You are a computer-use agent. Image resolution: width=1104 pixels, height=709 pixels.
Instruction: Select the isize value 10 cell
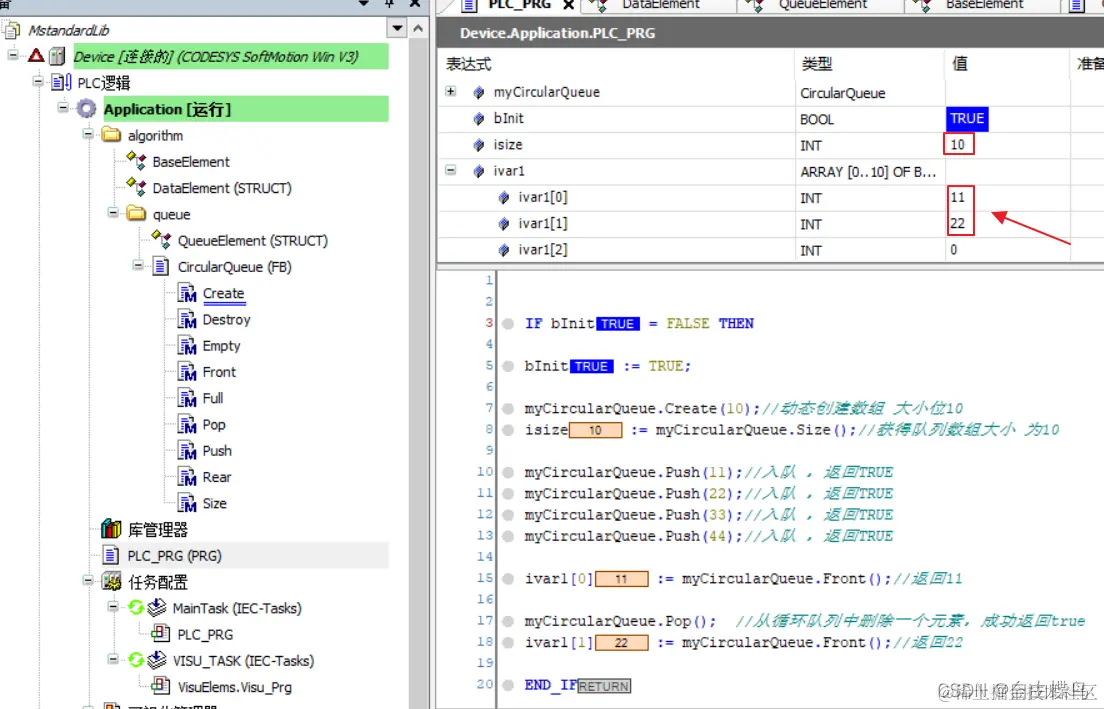click(958, 144)
